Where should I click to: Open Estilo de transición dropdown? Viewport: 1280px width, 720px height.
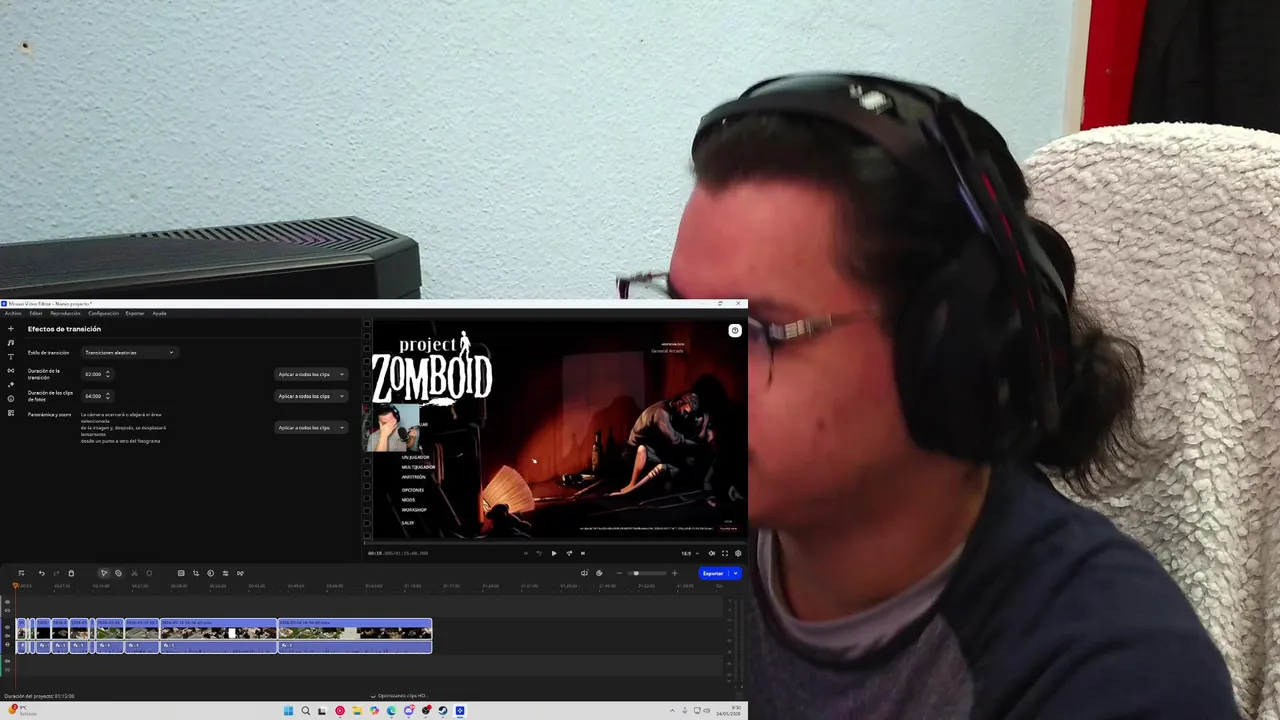[x=129, y=352]
